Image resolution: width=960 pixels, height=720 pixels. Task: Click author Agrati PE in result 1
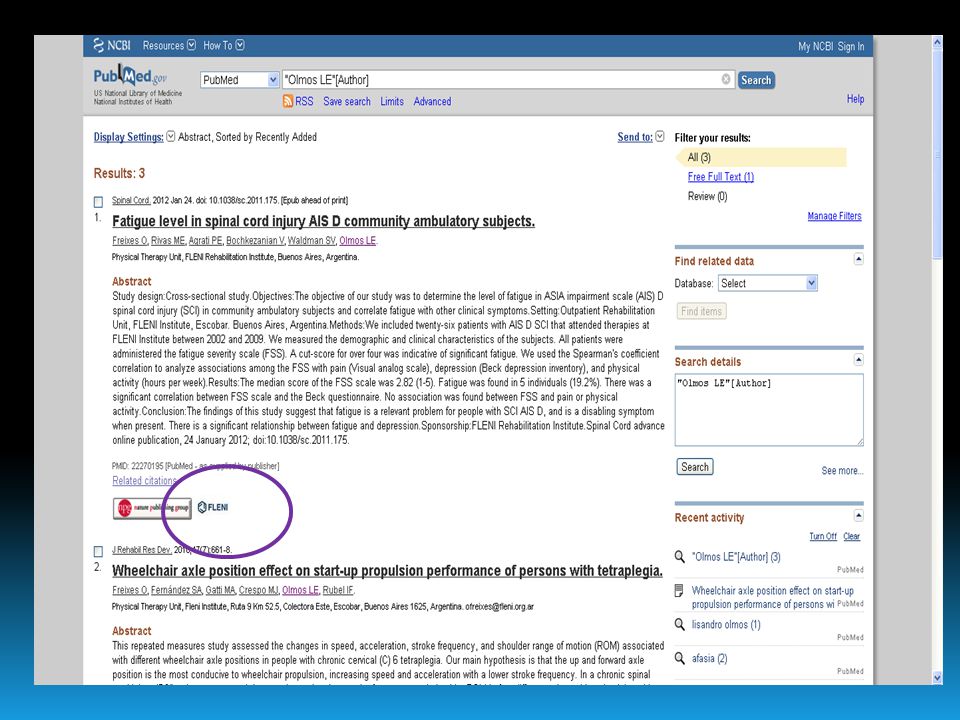tap(206, 241)
